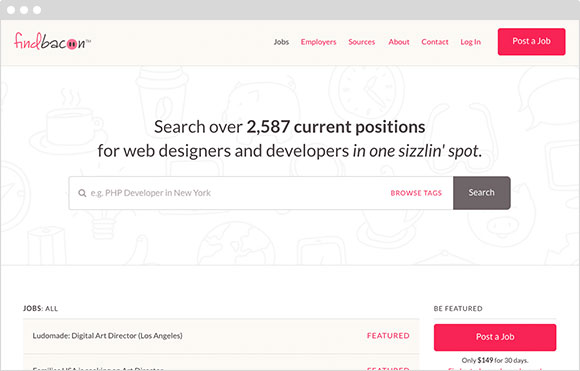Image resolution: width=580 pixels, height=371 pixels.
Task: Open BROWSE TAGS in the search bar
Action: tap(416, 193)
